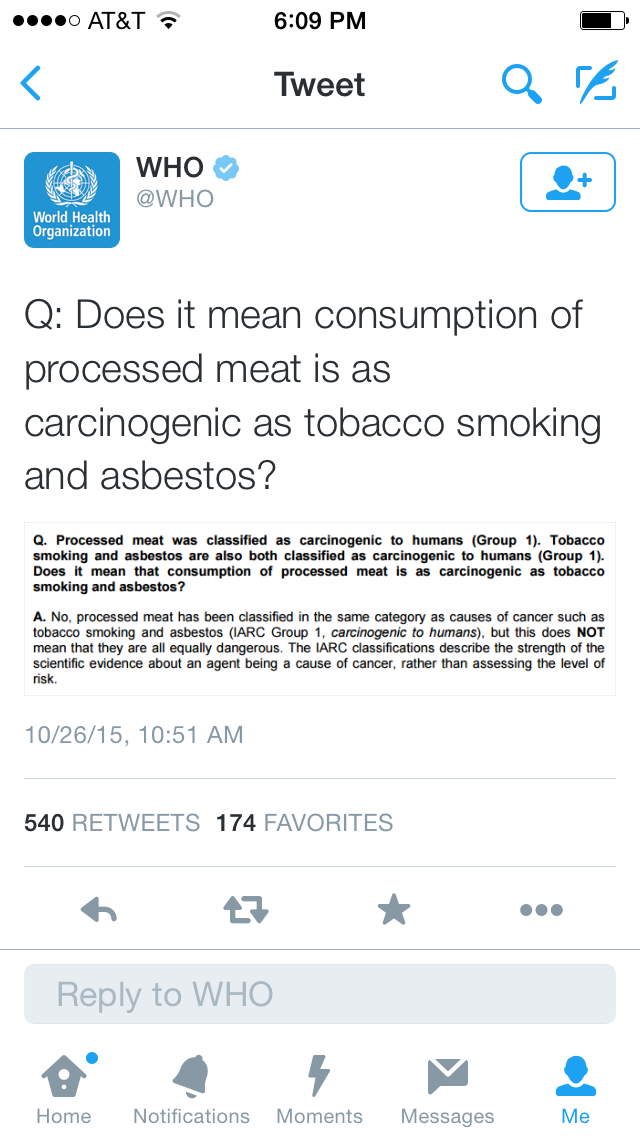The image size is (640, 1136).
Task: Retweet this WHO tweet
Action: click(x=246, y=910)
